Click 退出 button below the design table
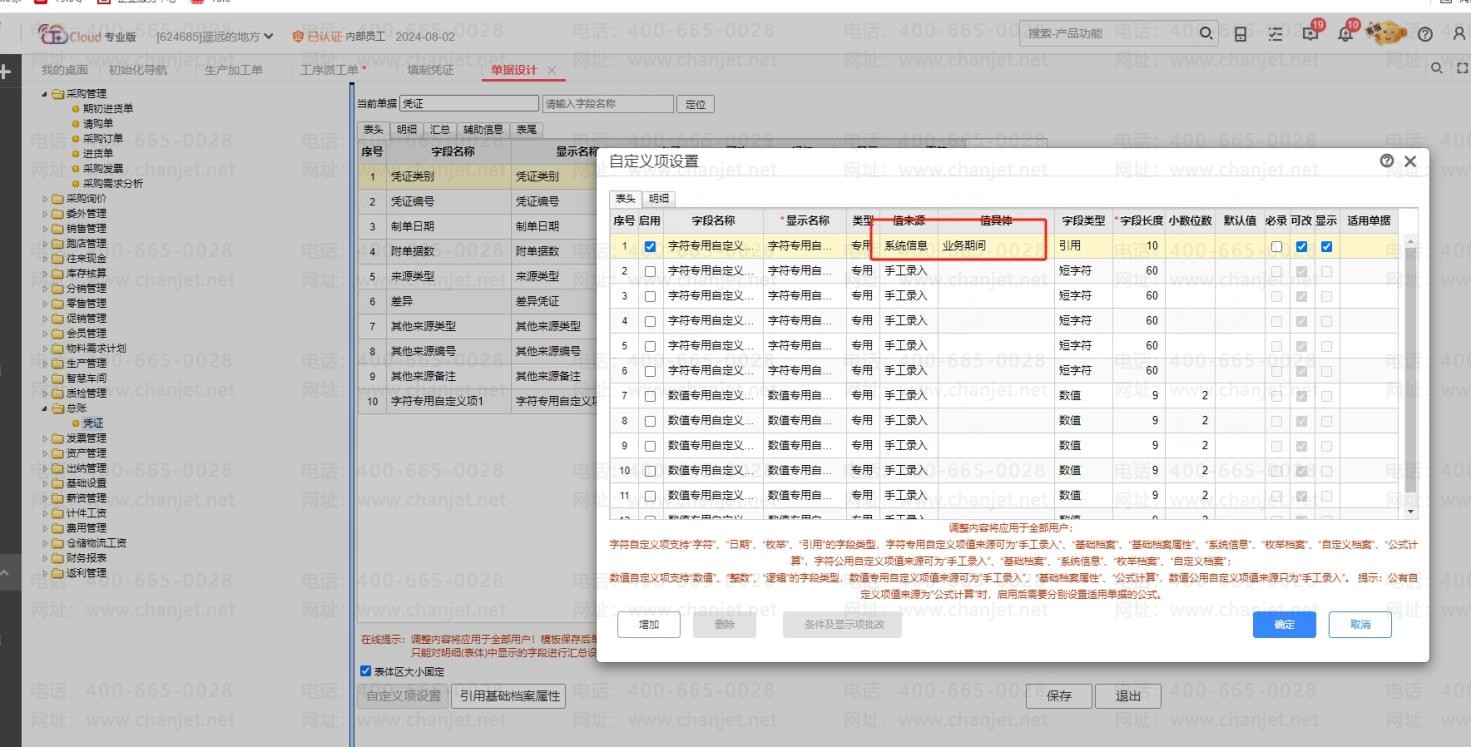The height and width of the screenshot is (747, 1471). 1129,696
